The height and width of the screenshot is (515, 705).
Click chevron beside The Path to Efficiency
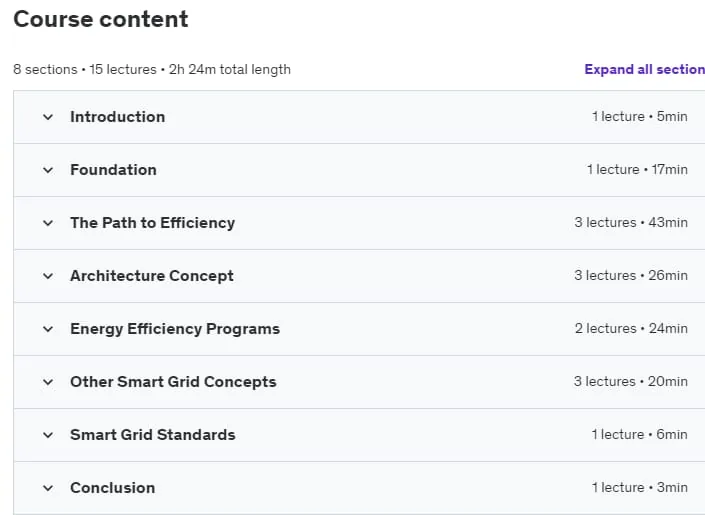point(48,223)
